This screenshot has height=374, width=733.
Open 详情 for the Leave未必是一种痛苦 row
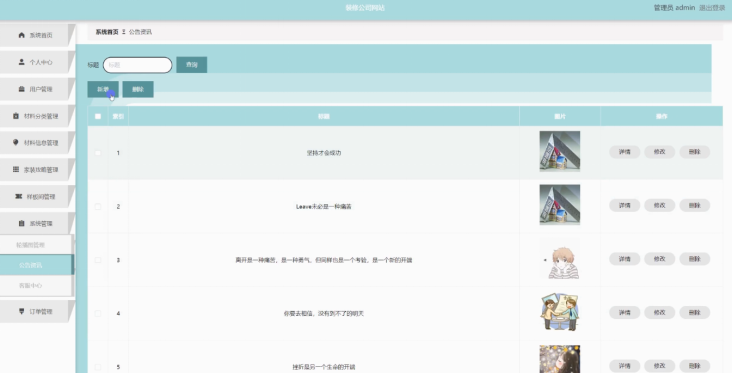[625, 205]
